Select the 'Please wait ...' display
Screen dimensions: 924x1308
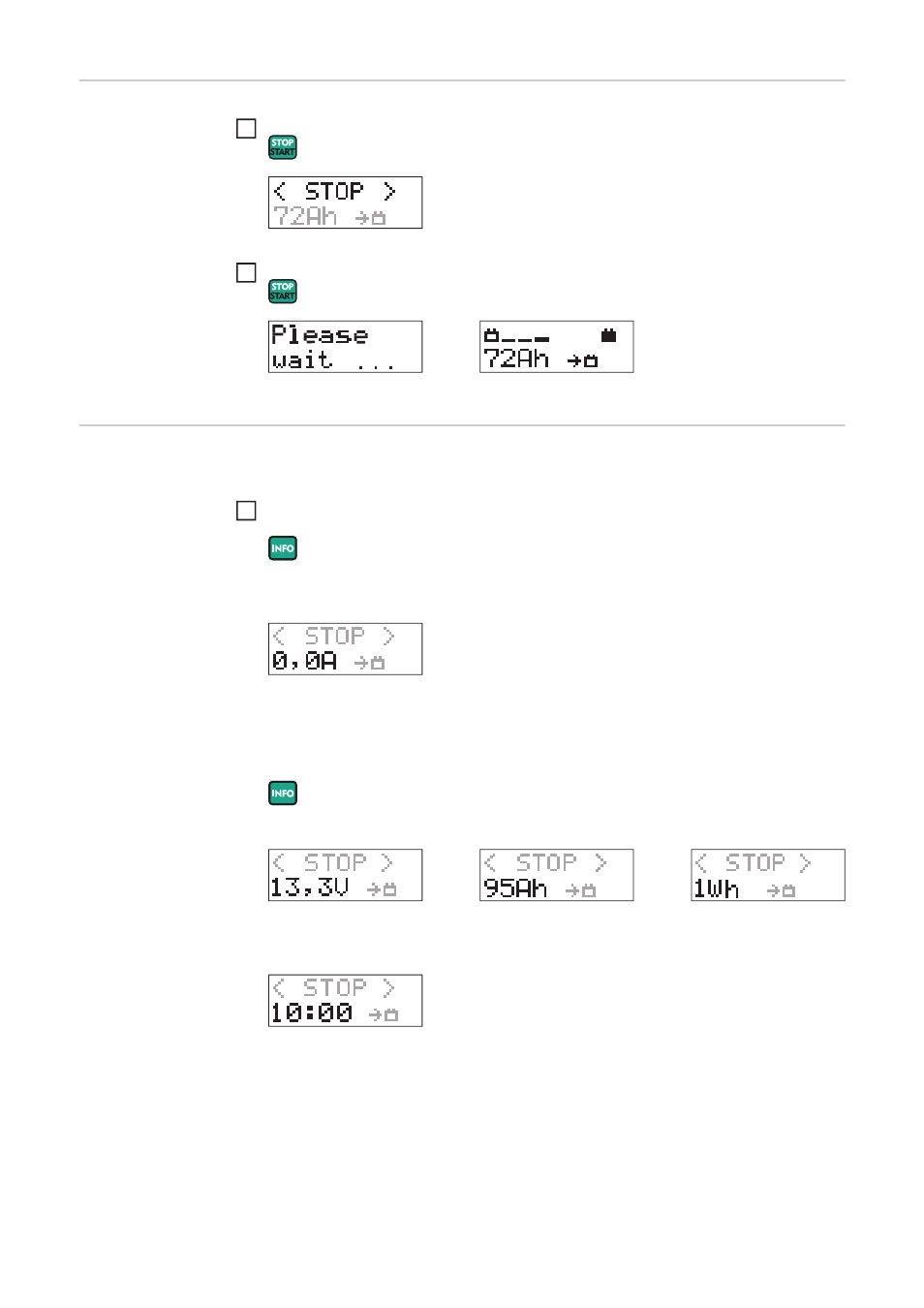click(x=345, y=347)
